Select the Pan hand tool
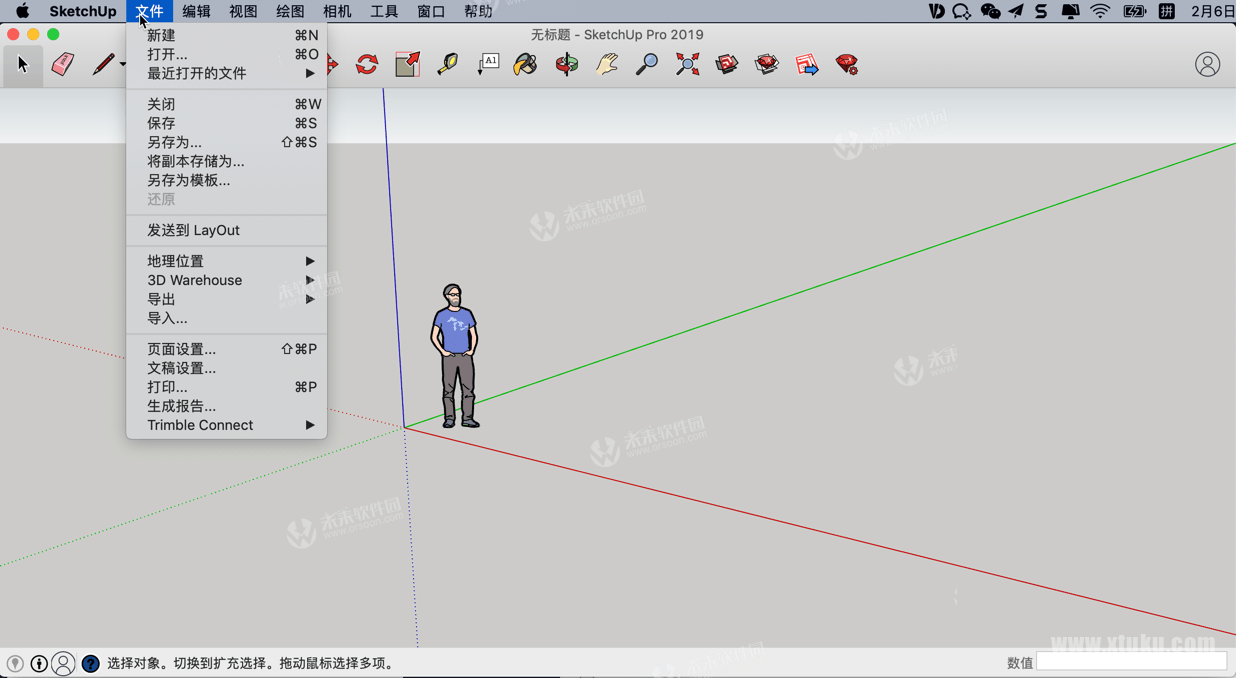 click(607, 65)
